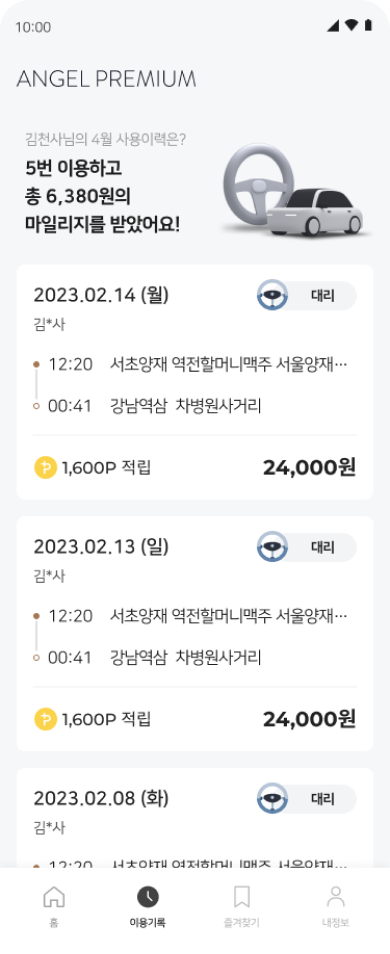The height and width of the screenshot is (954, 390).
Task: Click steering wheel icon on 2023.02.14 card
Action: click(x=272, y=295)
